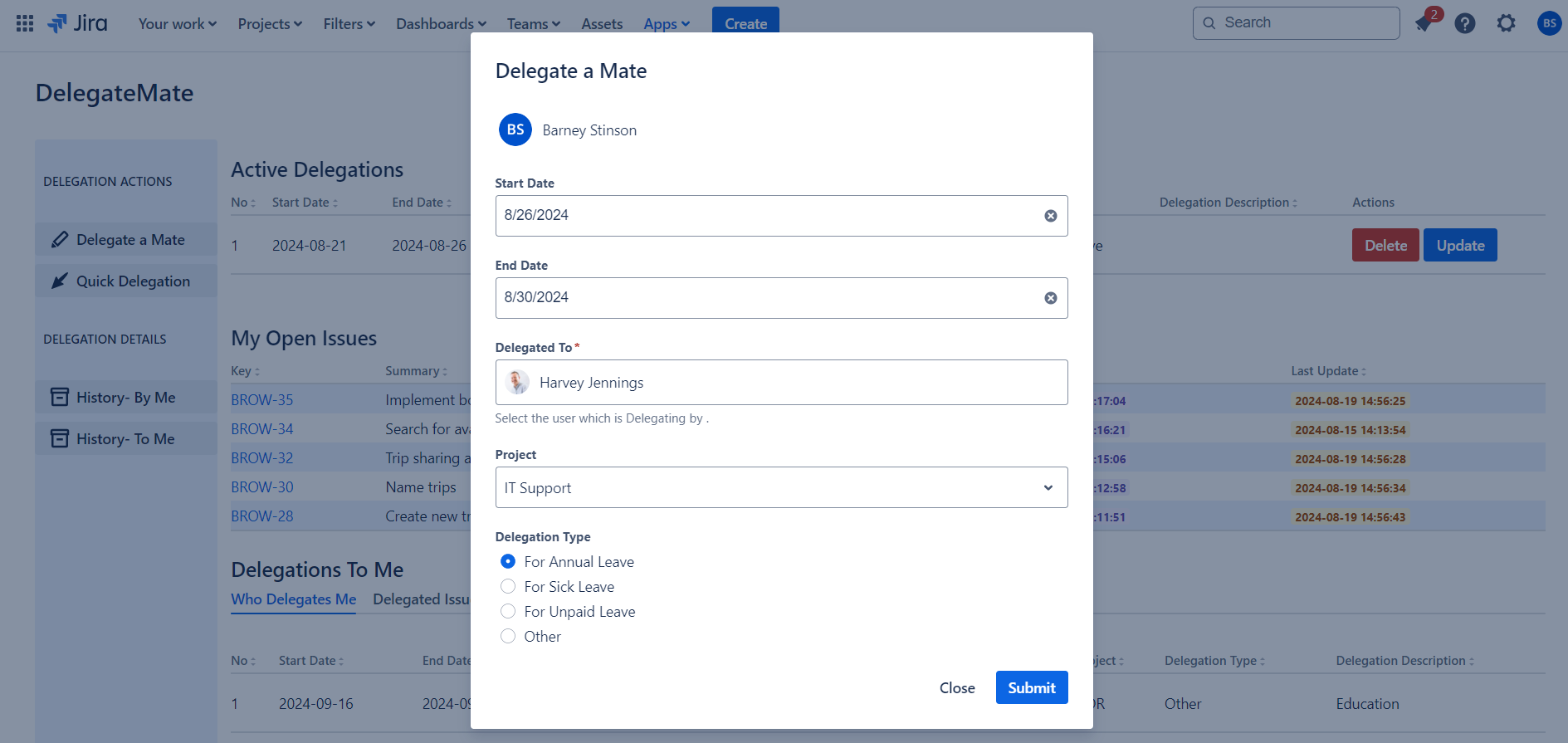Sort open issues by Key column
1568x743 pixels.
[x=245, y=371]
